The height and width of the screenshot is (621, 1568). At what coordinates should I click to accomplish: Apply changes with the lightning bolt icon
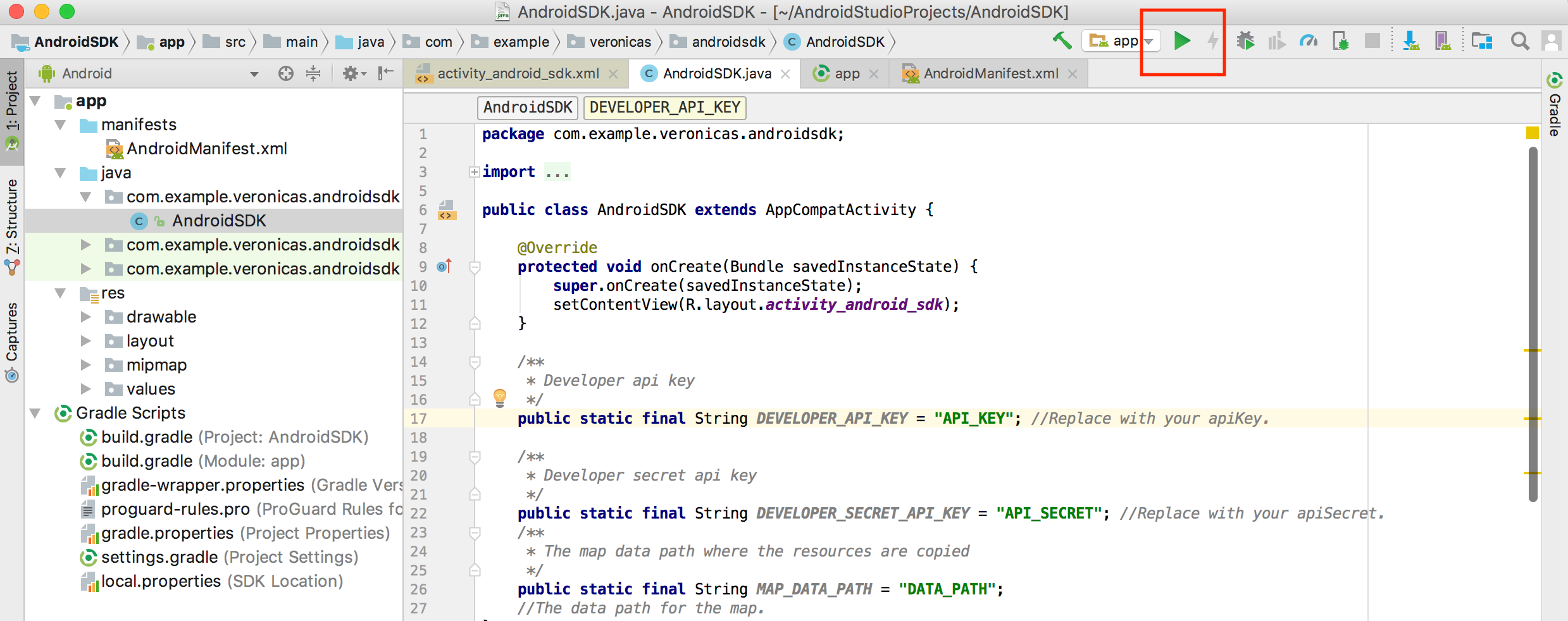click(x=1213, y=40)
